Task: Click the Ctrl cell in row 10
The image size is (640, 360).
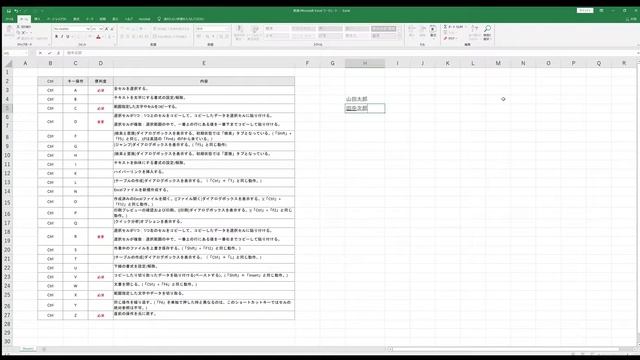Action: pos(50,156)
